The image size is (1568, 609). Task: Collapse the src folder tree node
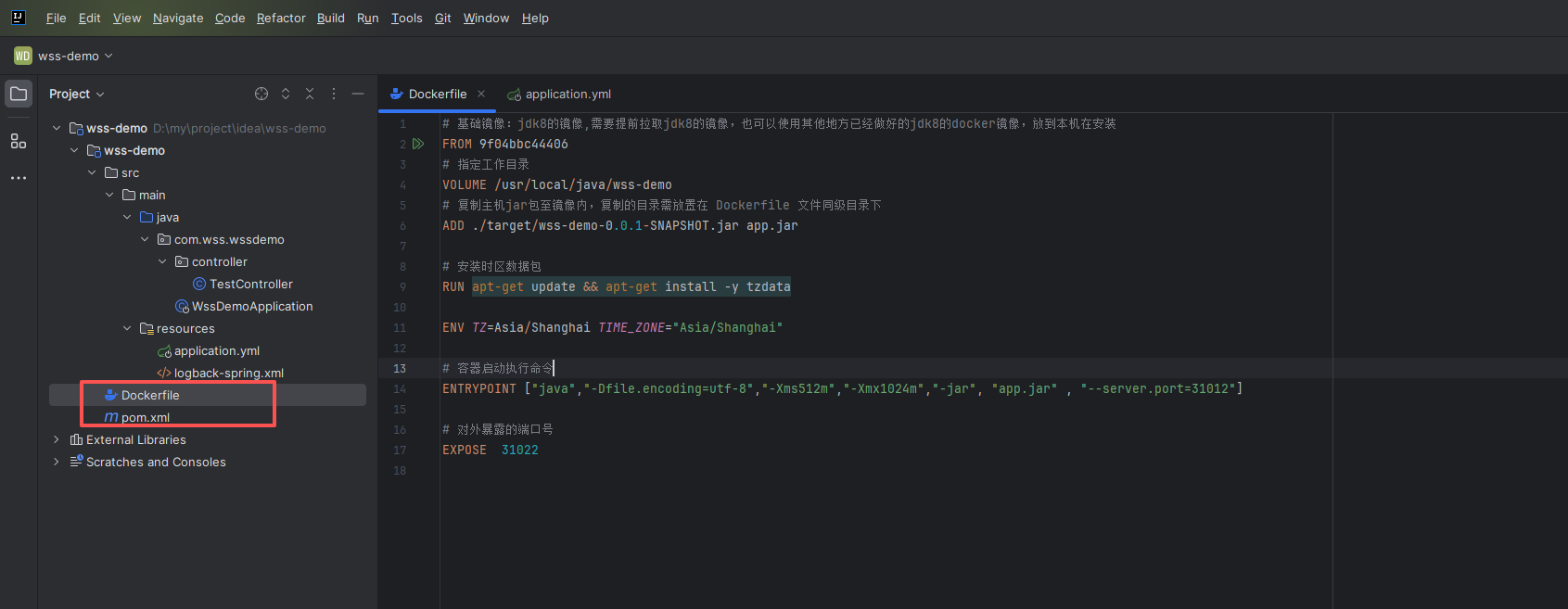click(x=92, y=172)
